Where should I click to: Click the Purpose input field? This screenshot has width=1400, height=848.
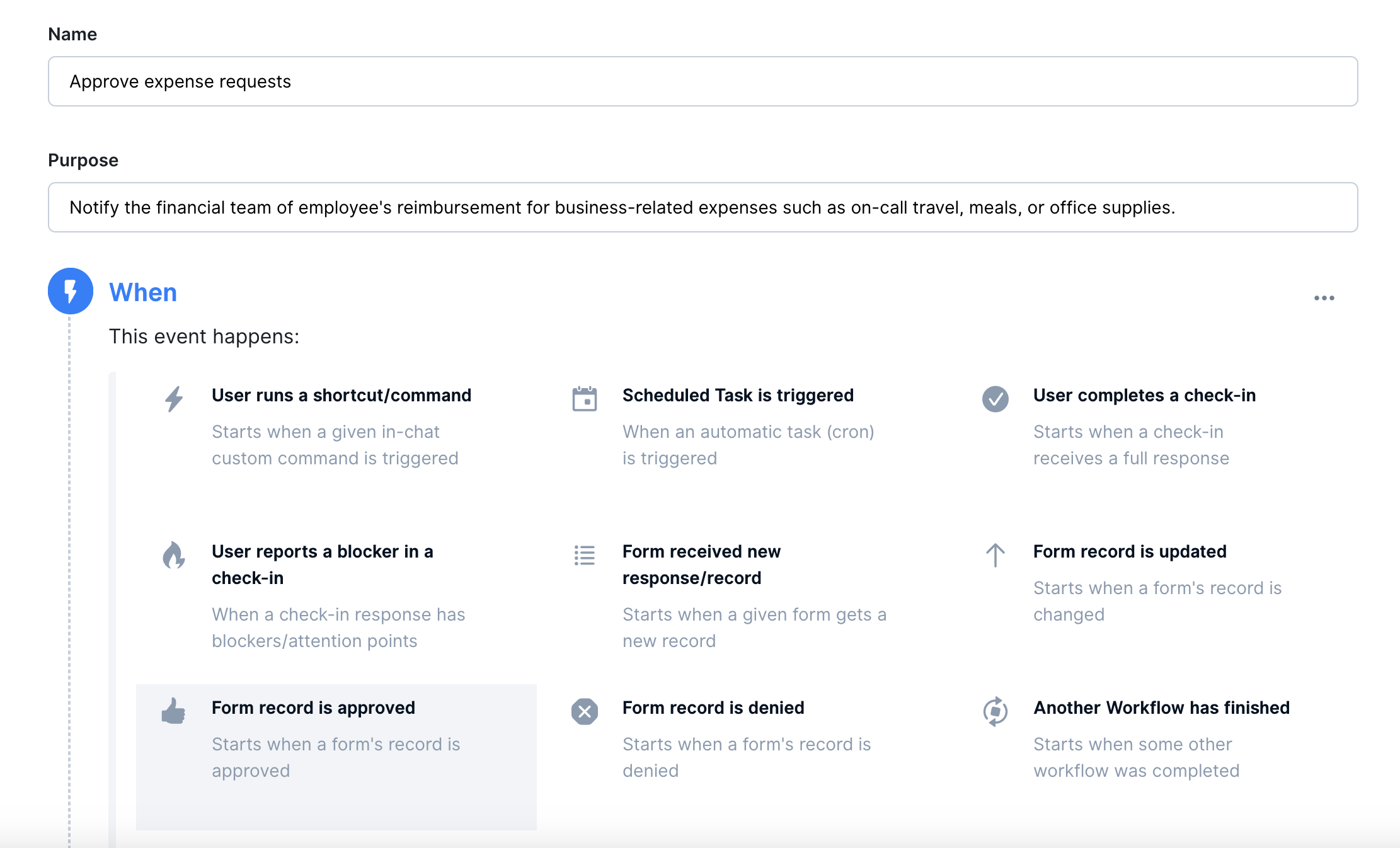pos(703,207)
